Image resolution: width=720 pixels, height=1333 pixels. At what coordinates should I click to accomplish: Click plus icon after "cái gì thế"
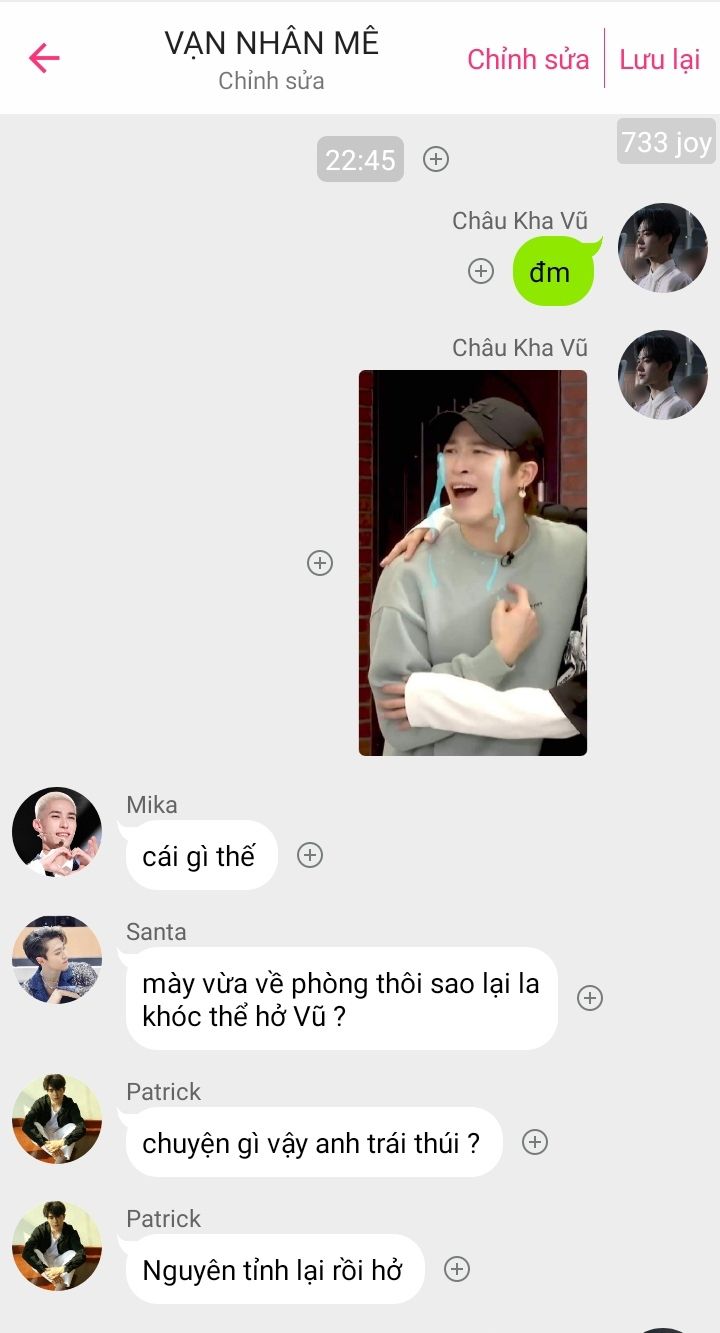click(x=310, y=855)
